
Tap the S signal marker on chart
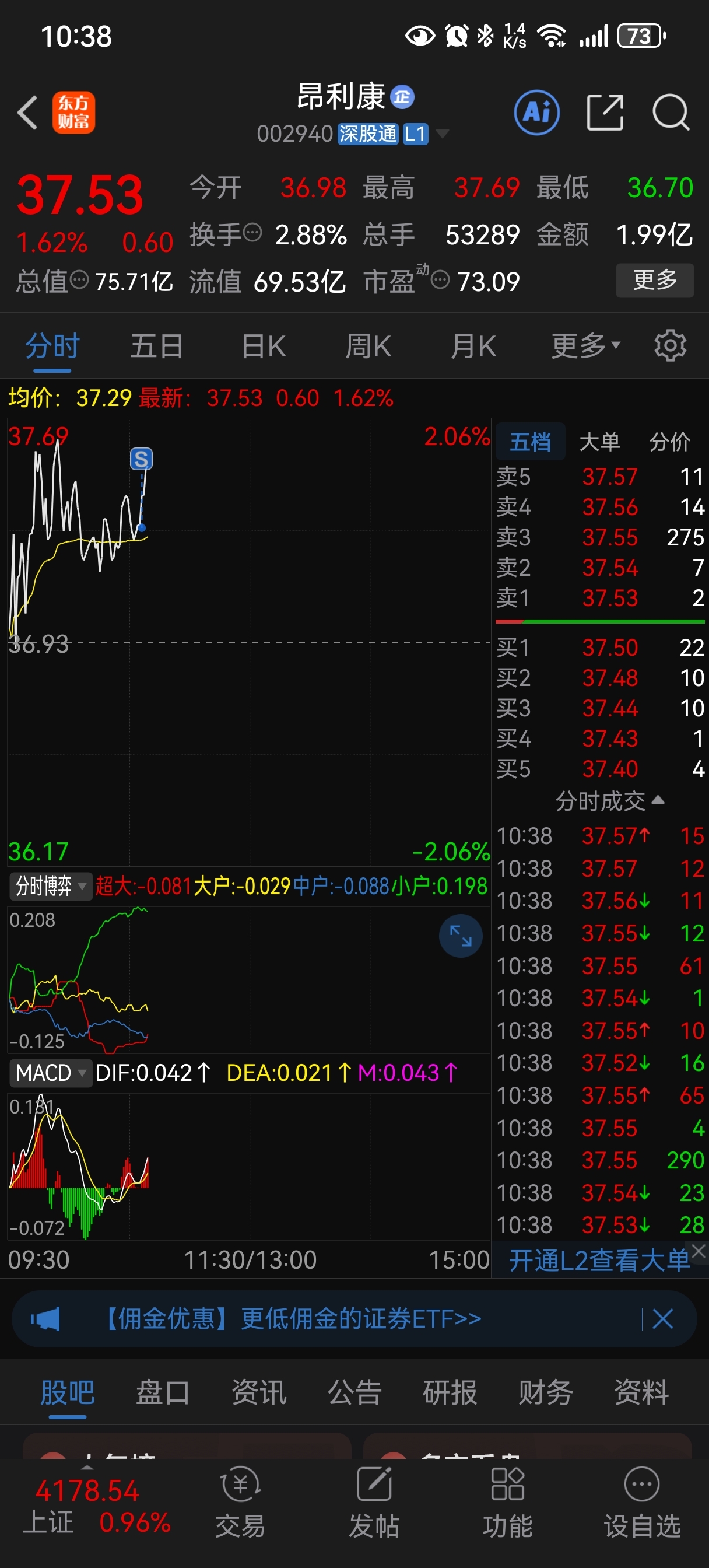tap(141, 459)
